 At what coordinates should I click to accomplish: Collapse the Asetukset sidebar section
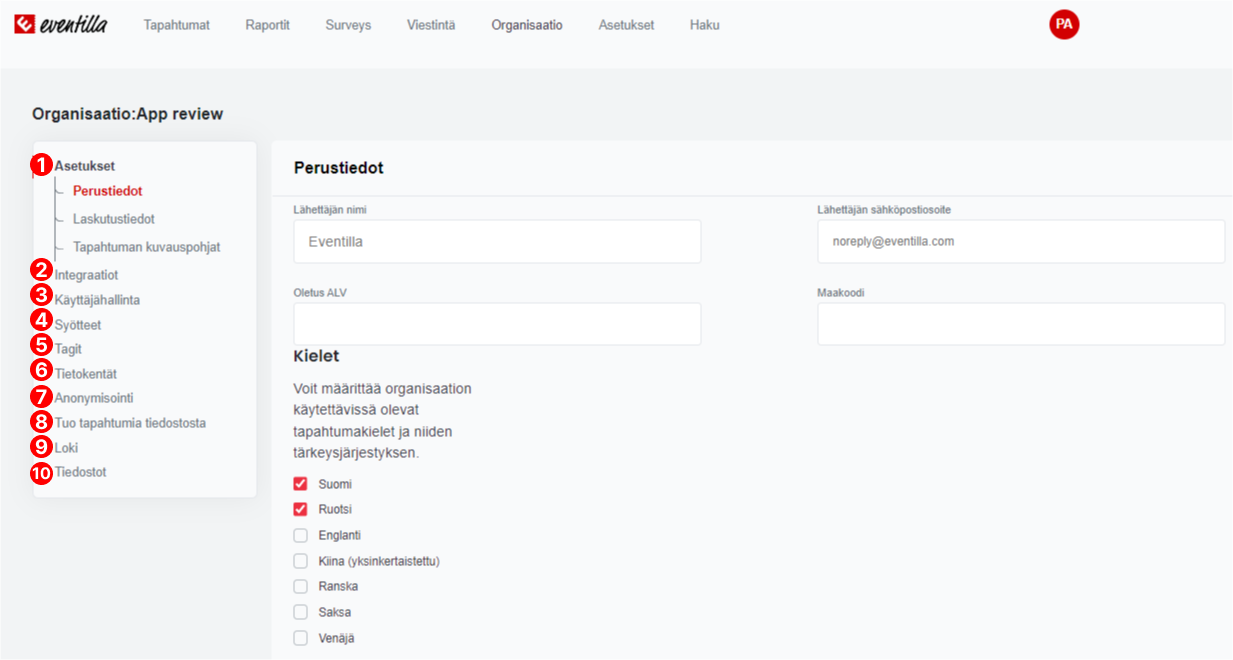[x=85, y=166]
